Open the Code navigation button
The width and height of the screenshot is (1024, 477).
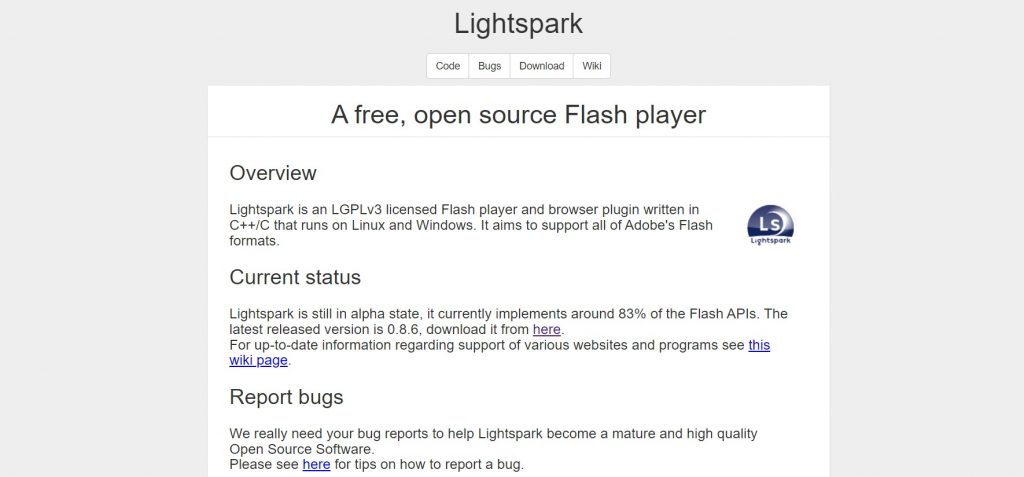pyautogui.click(x=448, y=66)
